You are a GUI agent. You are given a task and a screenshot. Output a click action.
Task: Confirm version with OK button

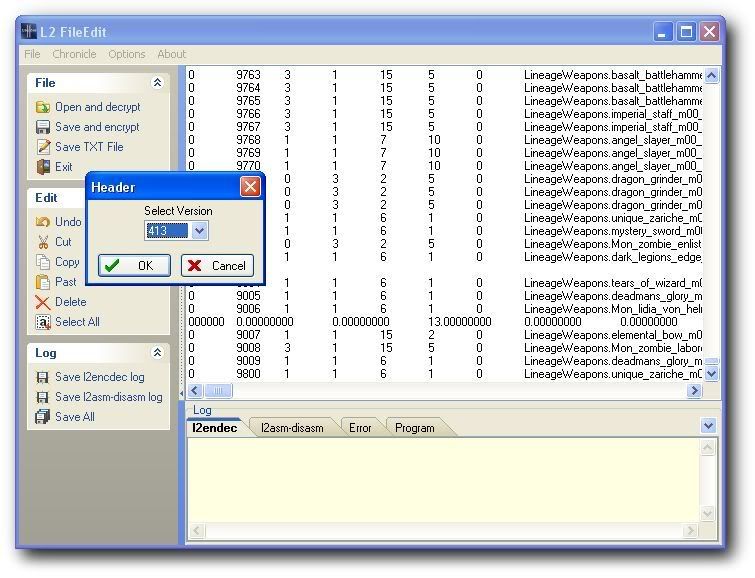tap(134, 265)
